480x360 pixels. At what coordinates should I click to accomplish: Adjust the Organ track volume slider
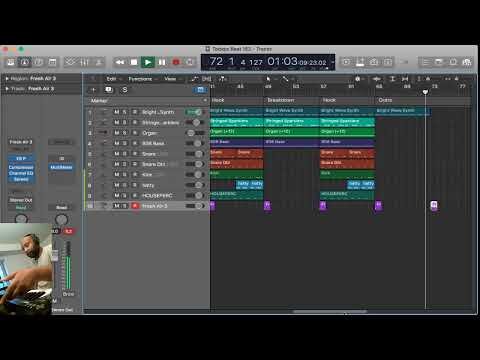195,133
